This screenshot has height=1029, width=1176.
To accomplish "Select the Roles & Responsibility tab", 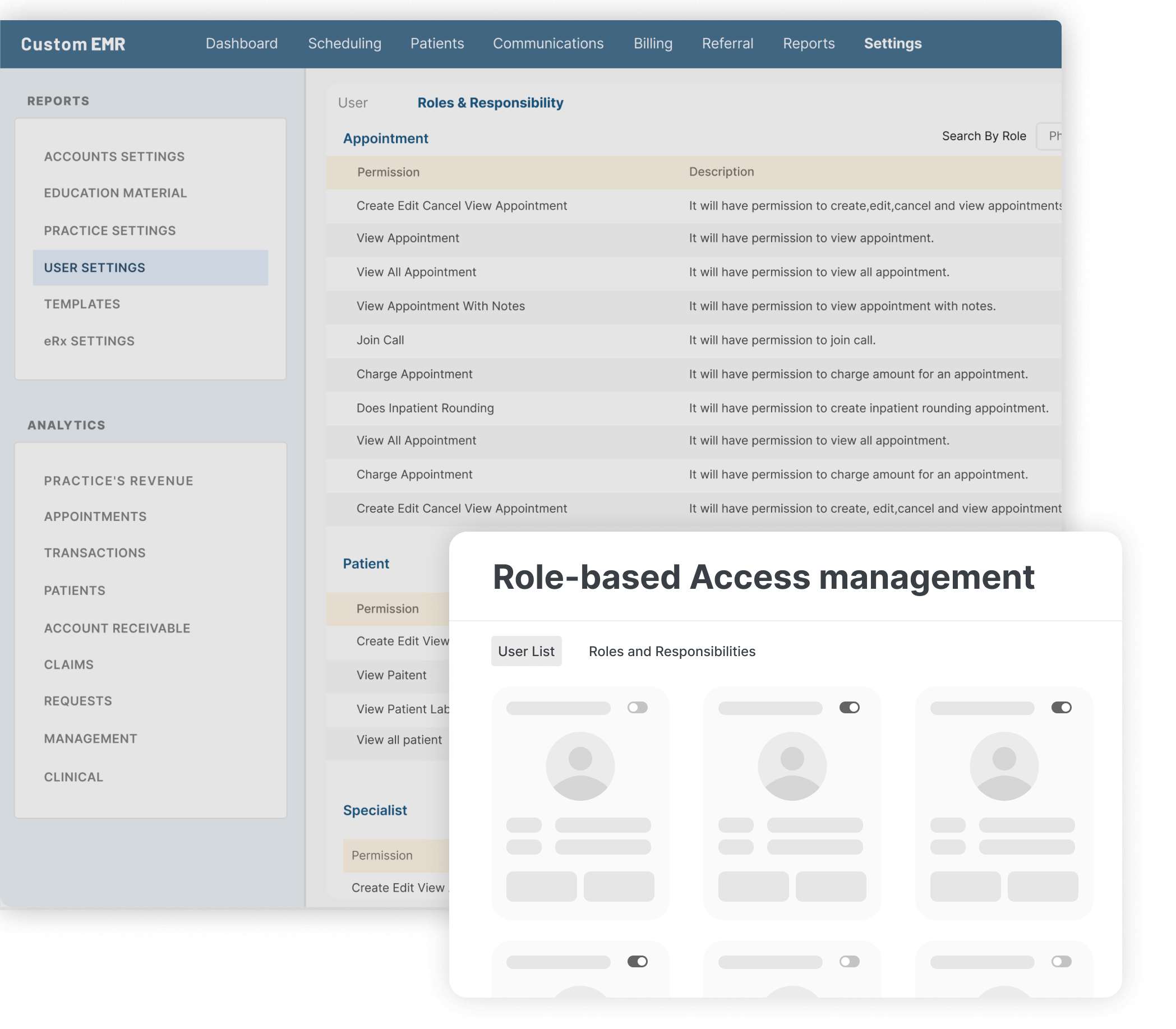I will (490, 102).
